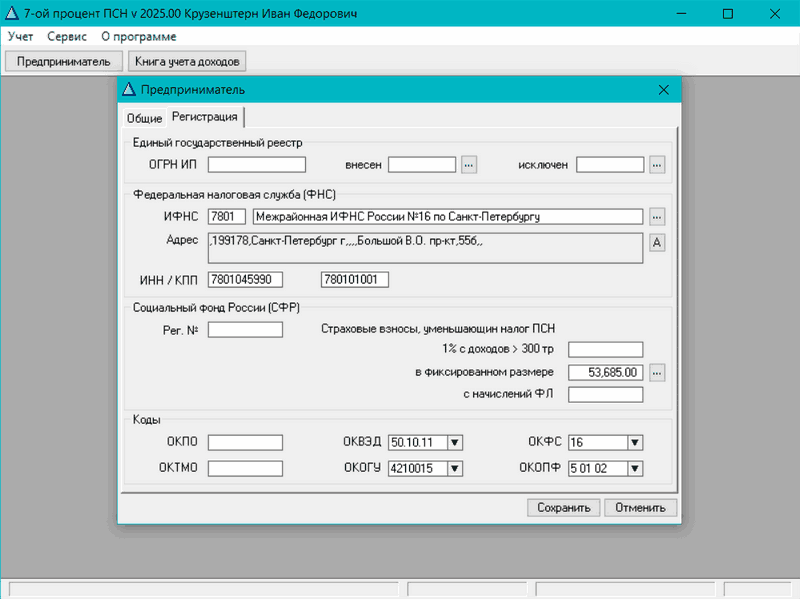Click the 'A' address button
Viewport: 800px width, 600px height.
tap(657, 242)
